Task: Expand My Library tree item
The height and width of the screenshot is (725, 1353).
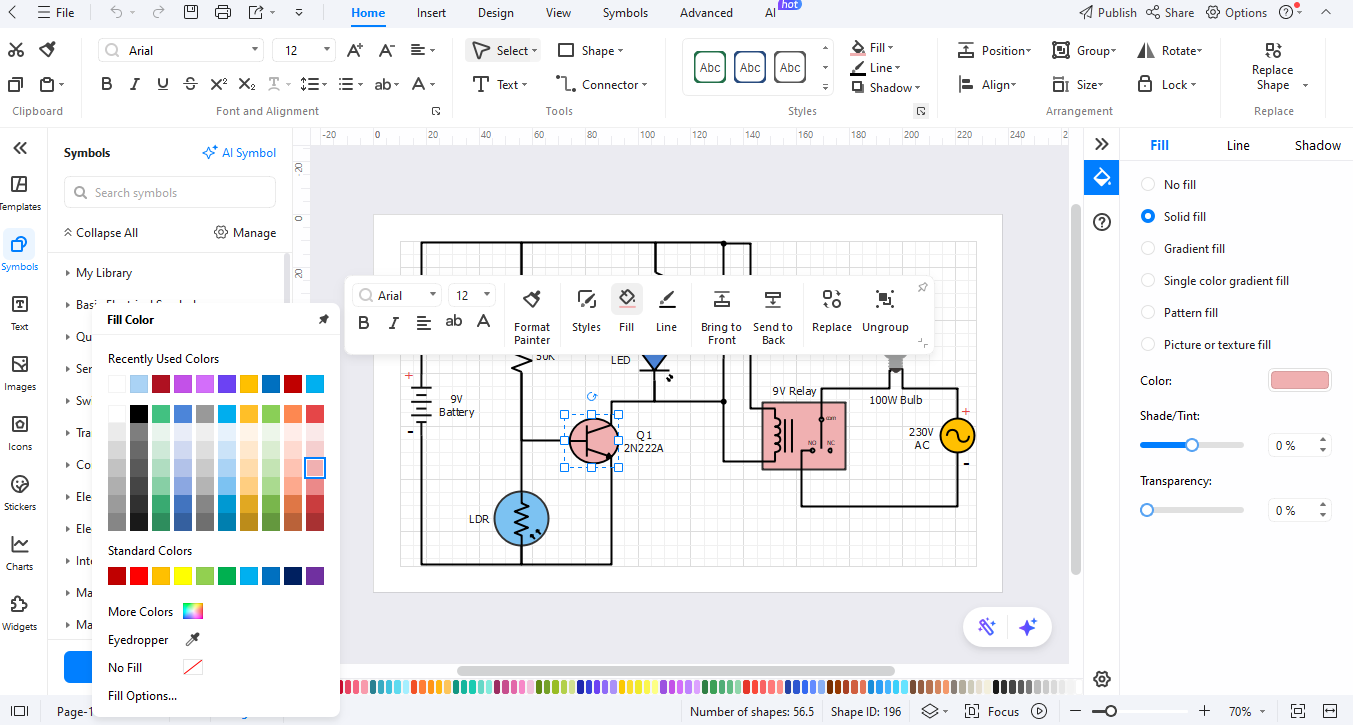Action: 66,273
